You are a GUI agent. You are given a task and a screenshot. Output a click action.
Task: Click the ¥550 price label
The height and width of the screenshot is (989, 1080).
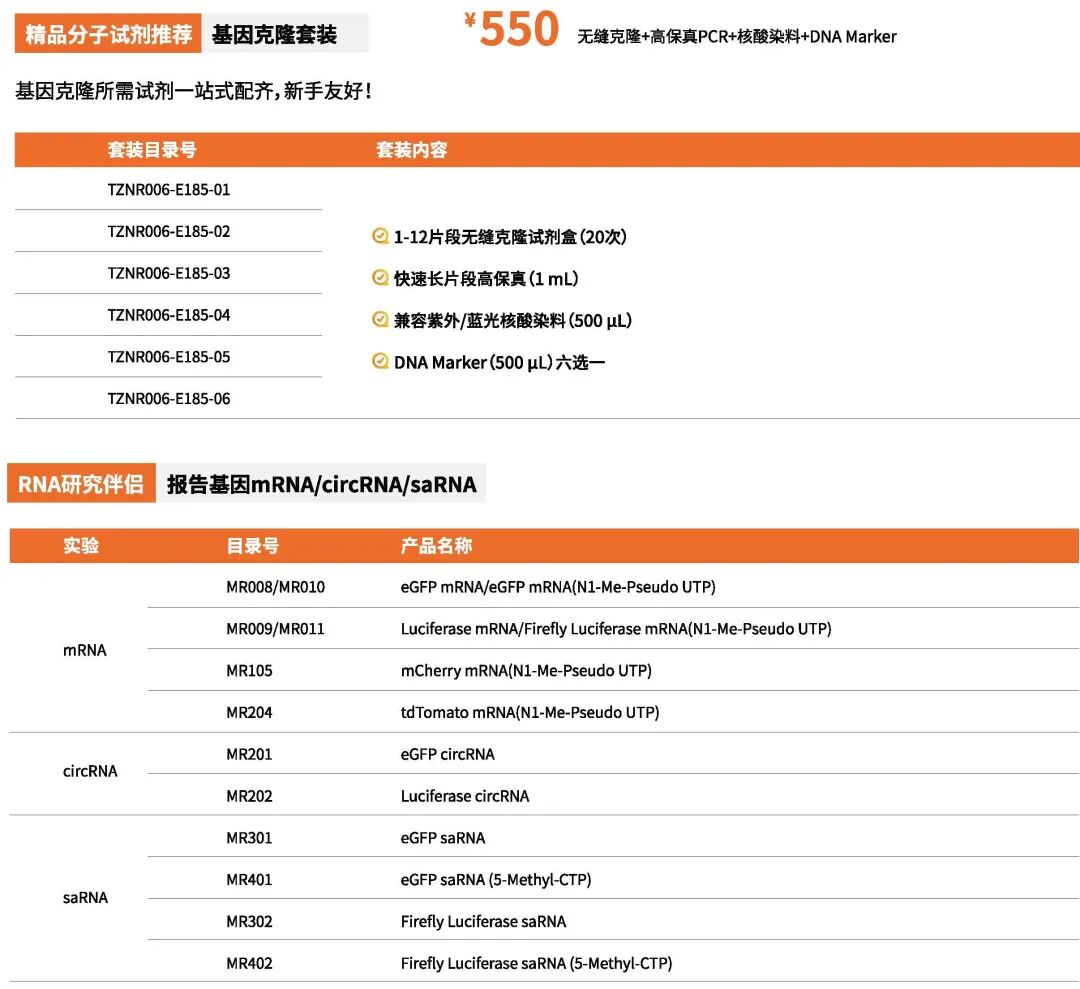click(x=511, y=30)
